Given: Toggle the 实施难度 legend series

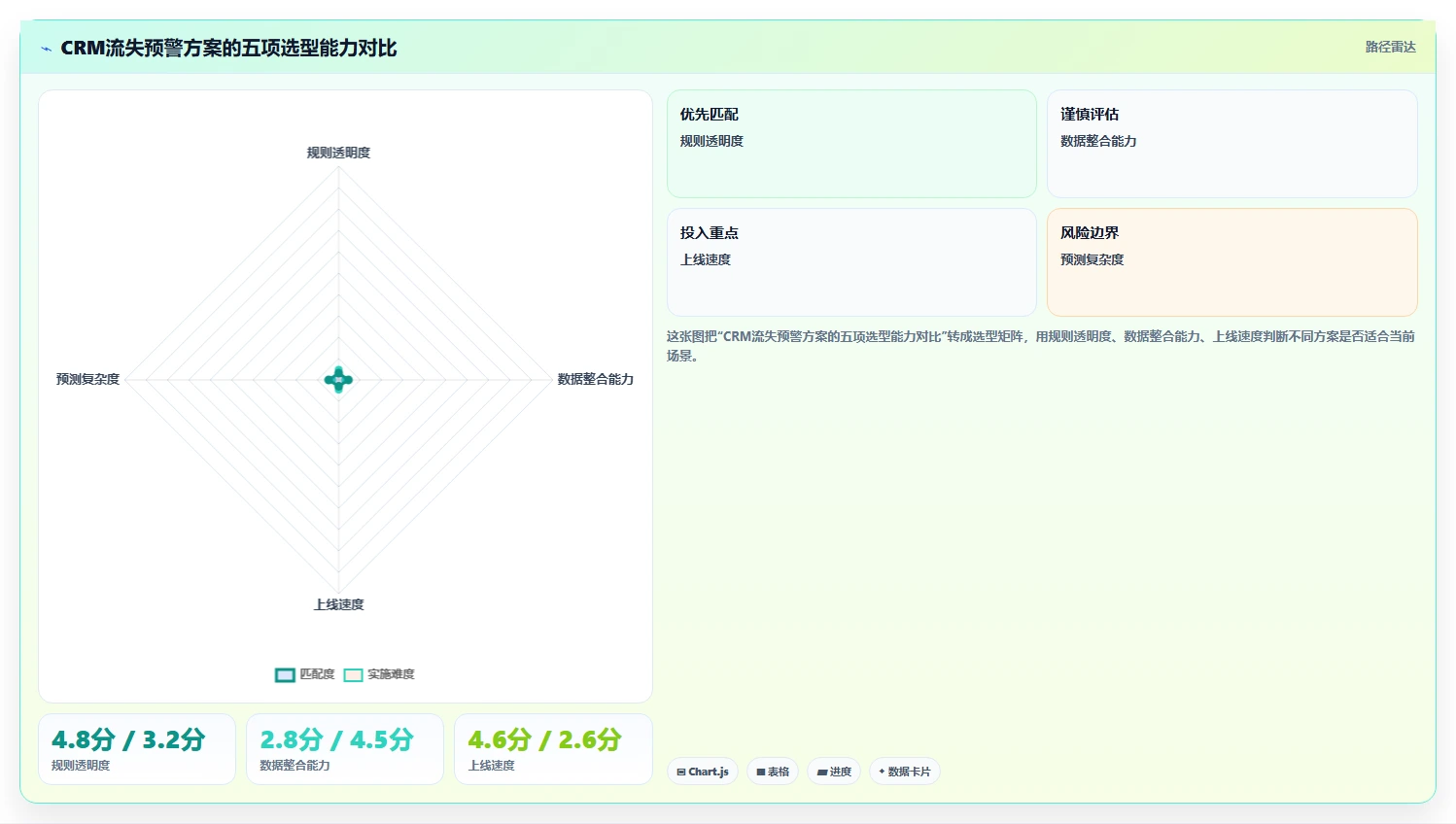Looking at the screenshot, I should pos(379,674).
